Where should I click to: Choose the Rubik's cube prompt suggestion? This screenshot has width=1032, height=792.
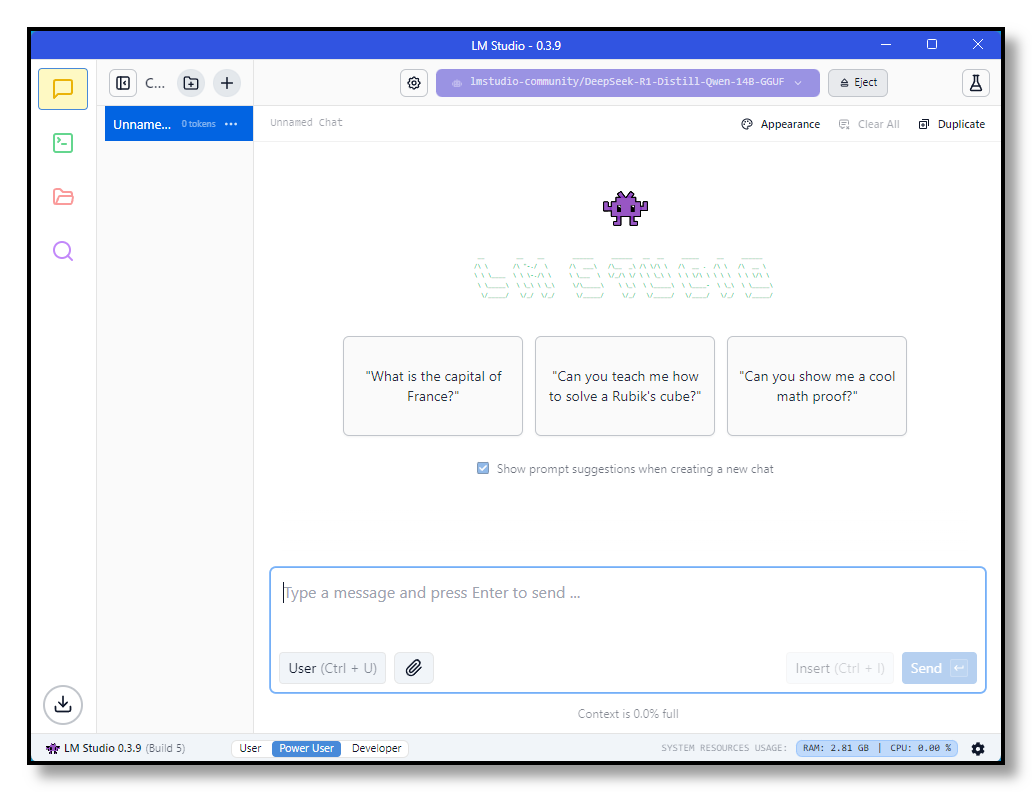625,386
